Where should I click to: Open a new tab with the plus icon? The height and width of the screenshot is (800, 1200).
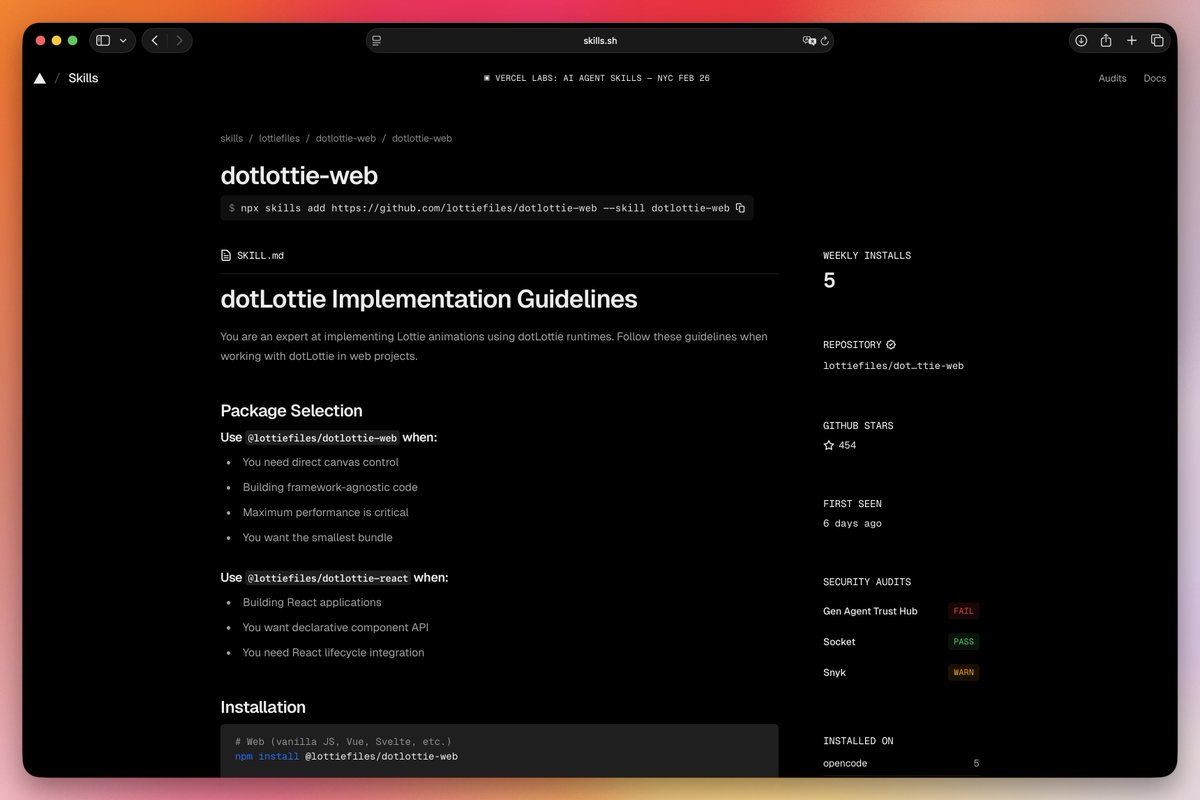(1132, 41)
